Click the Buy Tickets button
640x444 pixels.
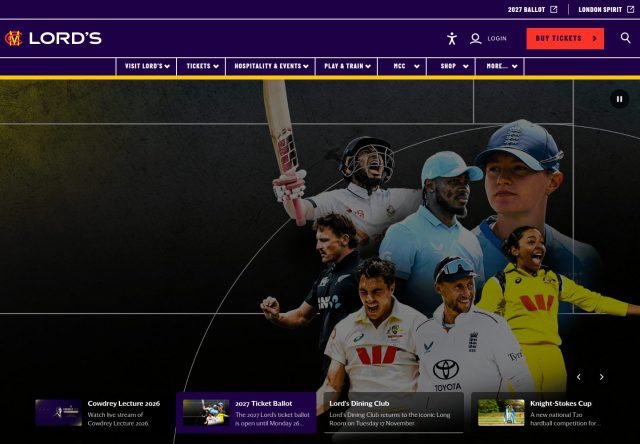click(x=565, y=39)
